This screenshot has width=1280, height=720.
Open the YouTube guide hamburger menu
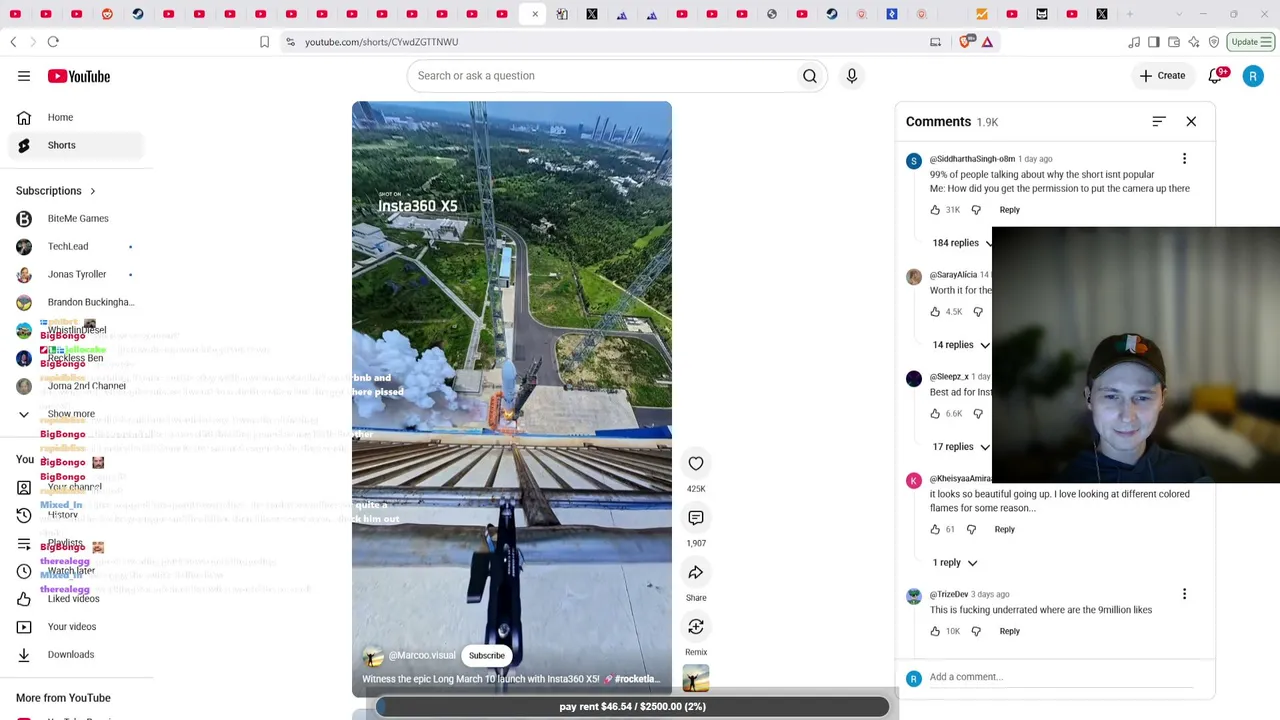coord(24,76)
